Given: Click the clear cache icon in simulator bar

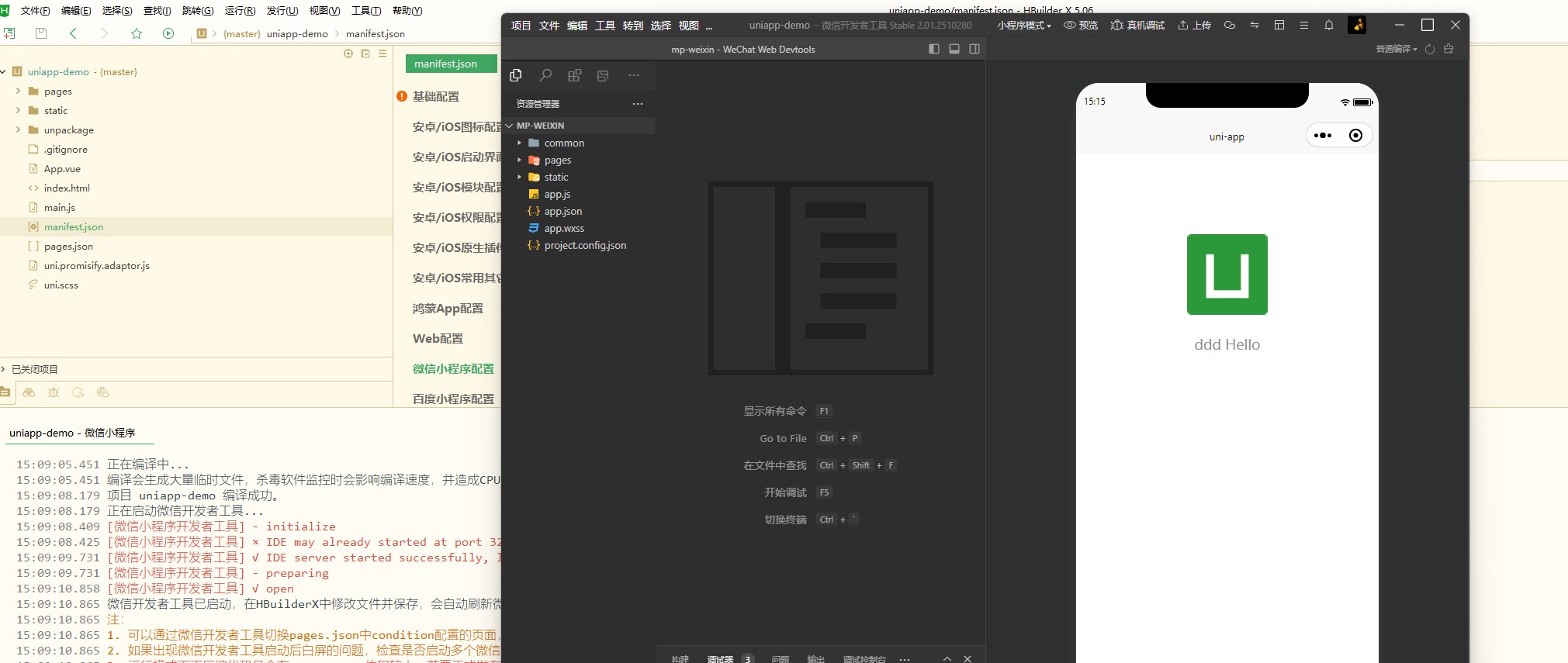Looking at the screenshot, I should pyautogui.click(x=1449, y=49).
